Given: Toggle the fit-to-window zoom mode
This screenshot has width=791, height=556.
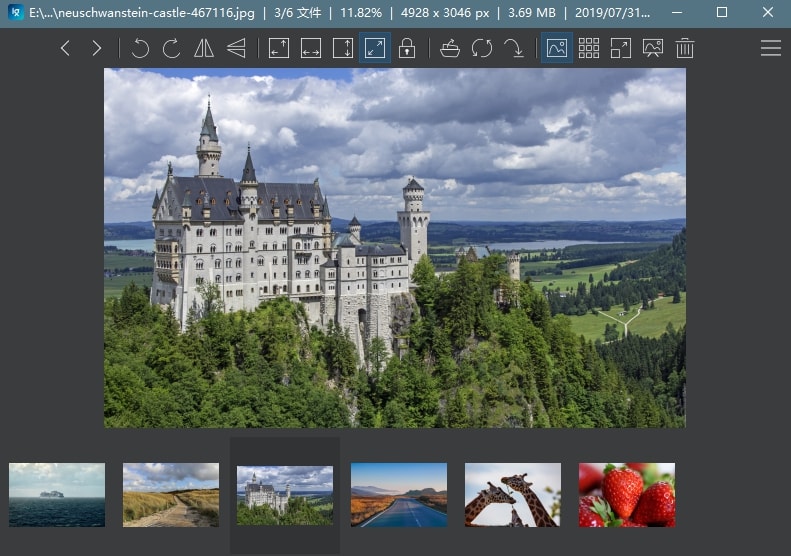Looking at the screenshot, I should pyautogui.click(x=375, y=48).
